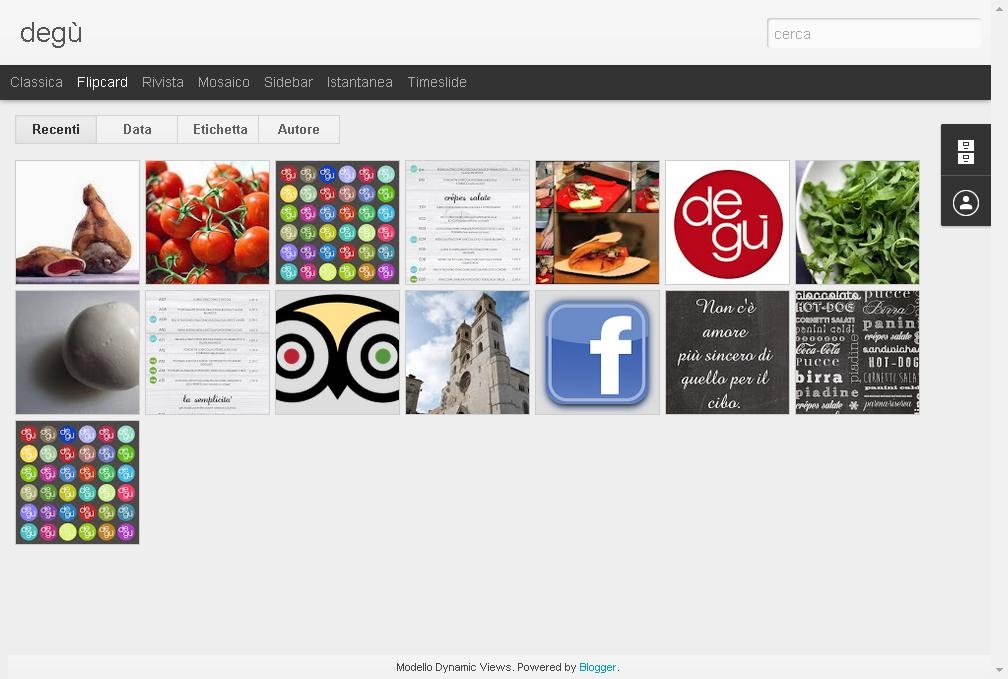The height and width of the screenshot is (679, 1008).
Task: Choose the Mosaico view
Action: (x=224, y=82)
